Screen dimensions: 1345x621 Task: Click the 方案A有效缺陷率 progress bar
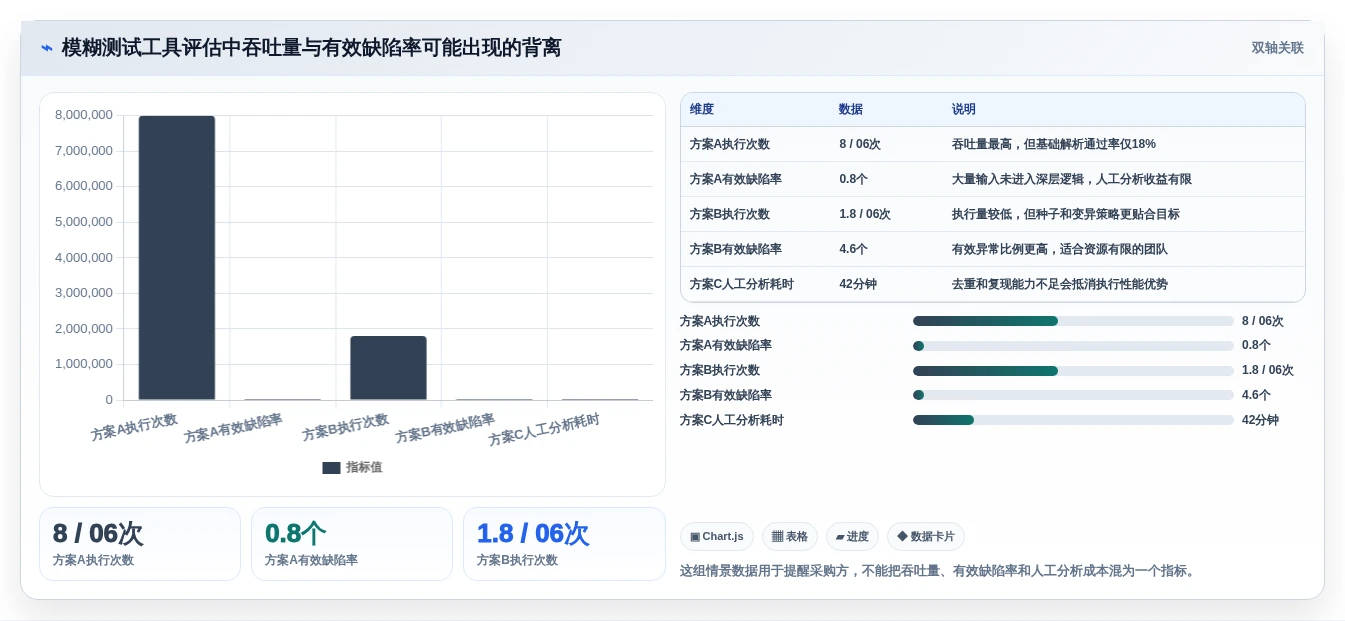coord(1073,346)
